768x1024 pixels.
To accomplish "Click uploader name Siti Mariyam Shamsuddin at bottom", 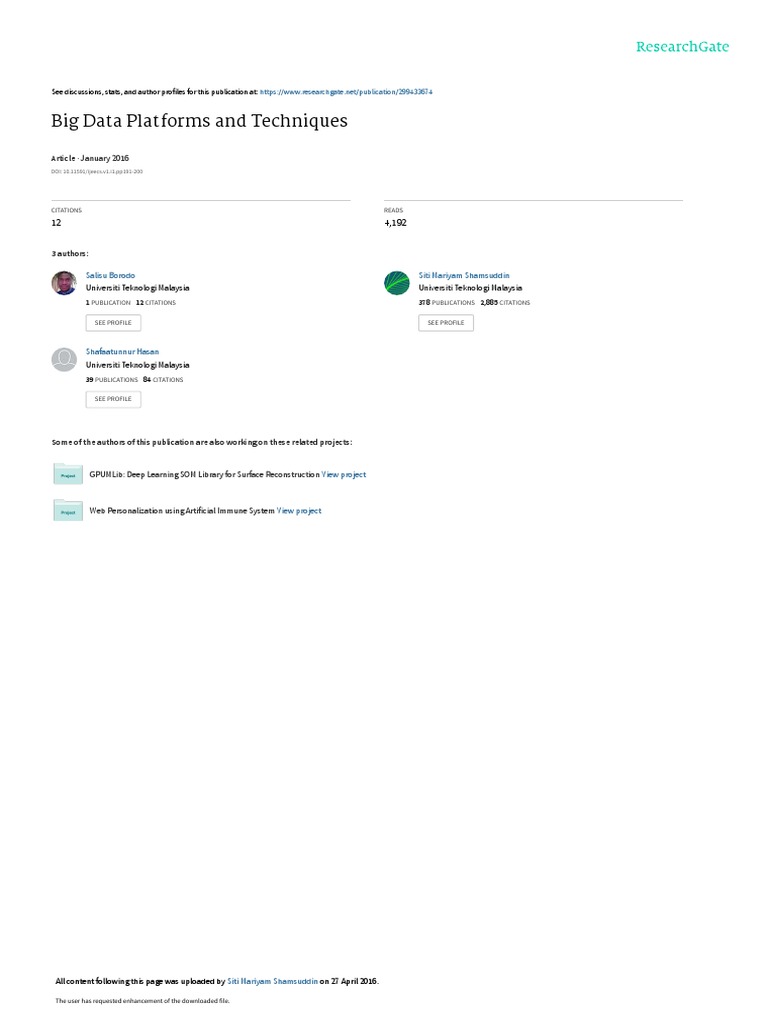I will pyautogui.click(x=272, y=981).
